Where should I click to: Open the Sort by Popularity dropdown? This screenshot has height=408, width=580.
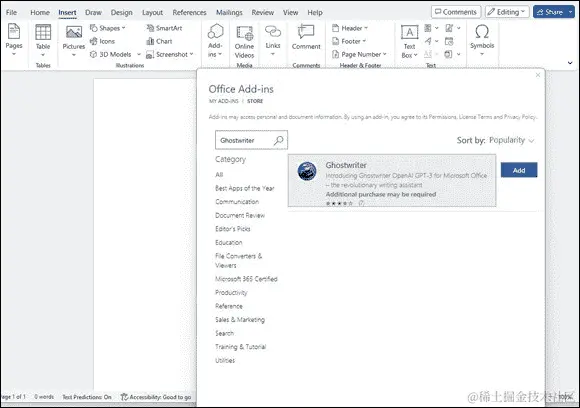pos(512,140)
